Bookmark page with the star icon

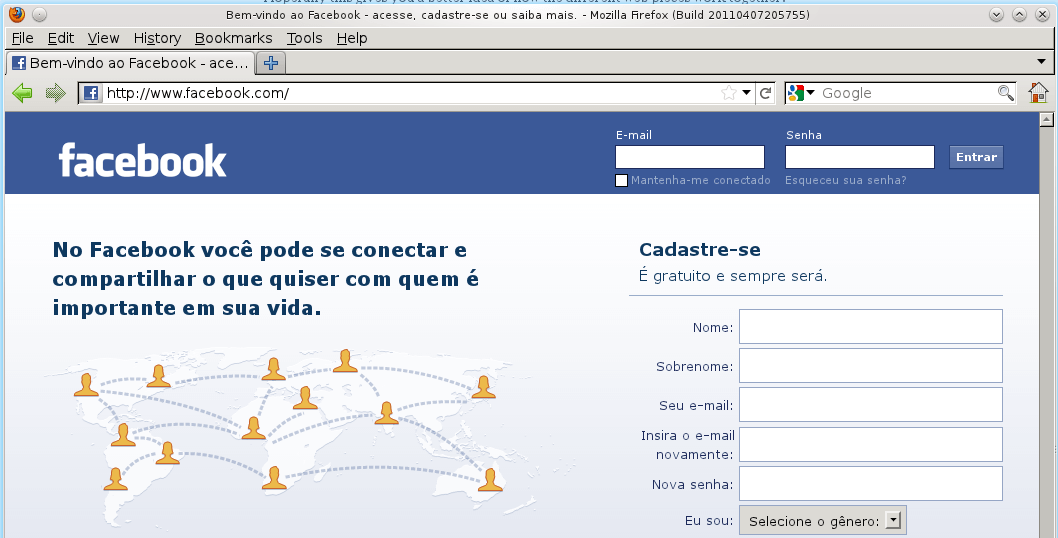click(729, 93)
